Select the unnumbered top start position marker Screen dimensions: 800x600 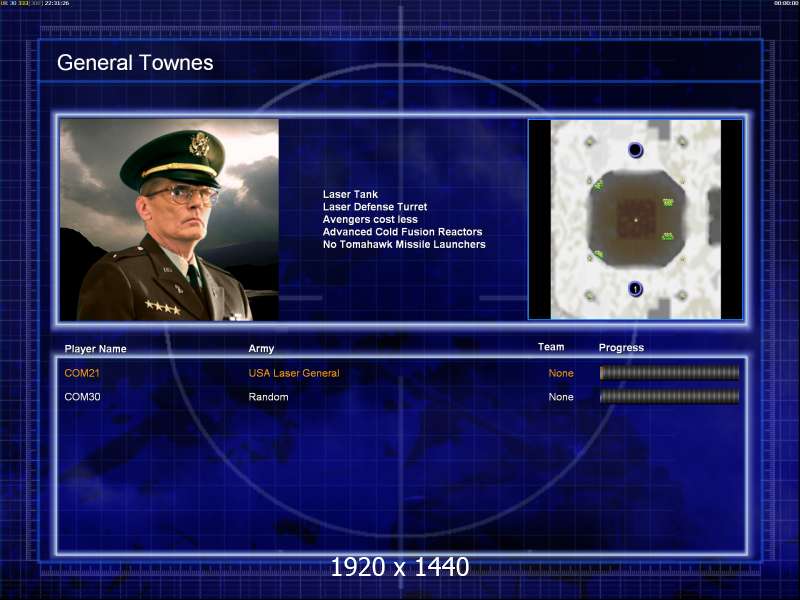pos(635,150)
